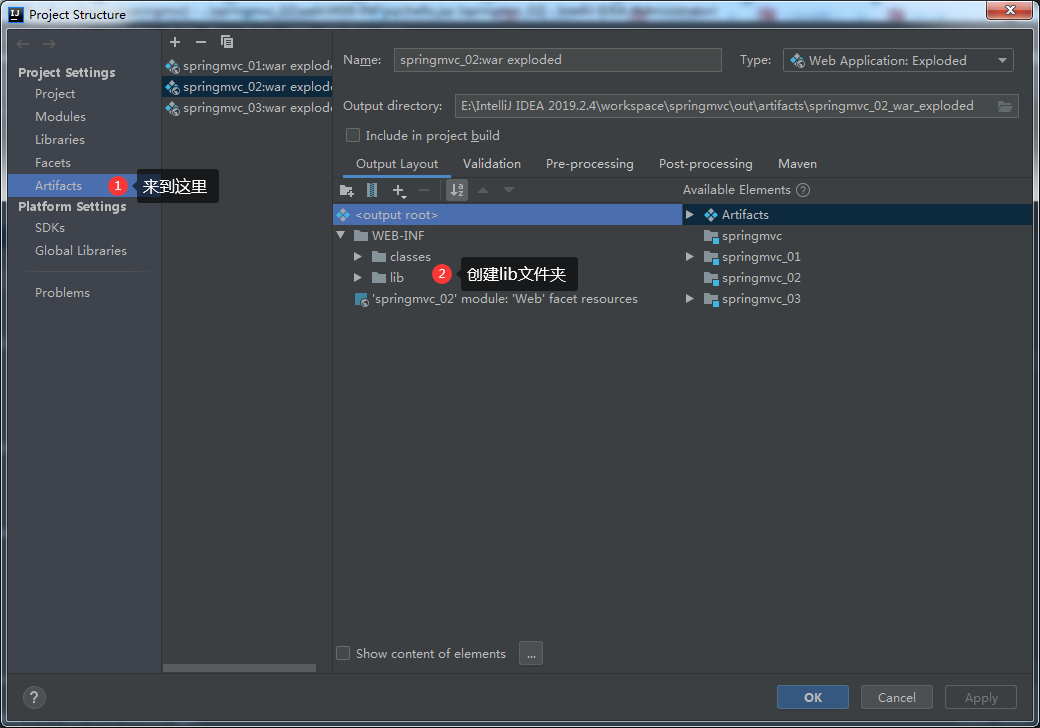Click the Create Archive toolbar icon
Viewport: 1040px width, 728px height.
tap(372, 190)
